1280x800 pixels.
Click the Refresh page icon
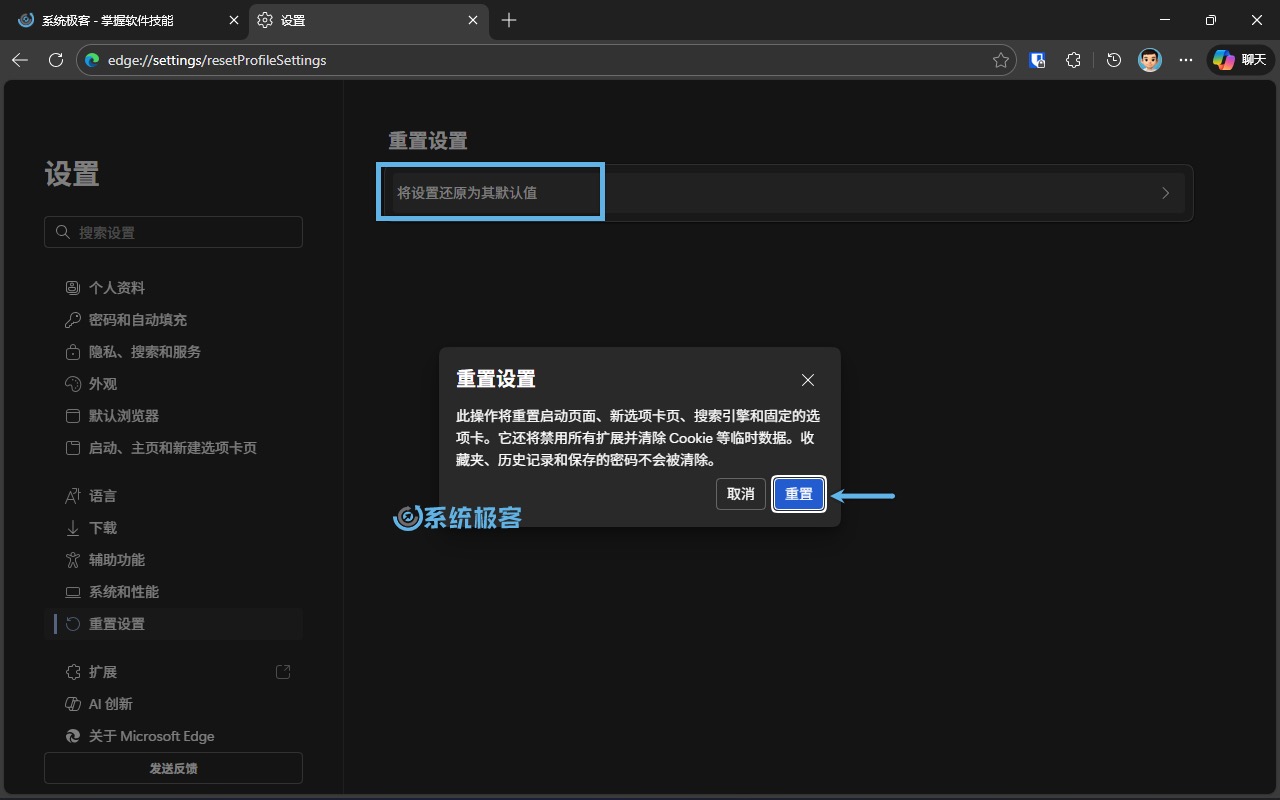(x=56, y=60)
